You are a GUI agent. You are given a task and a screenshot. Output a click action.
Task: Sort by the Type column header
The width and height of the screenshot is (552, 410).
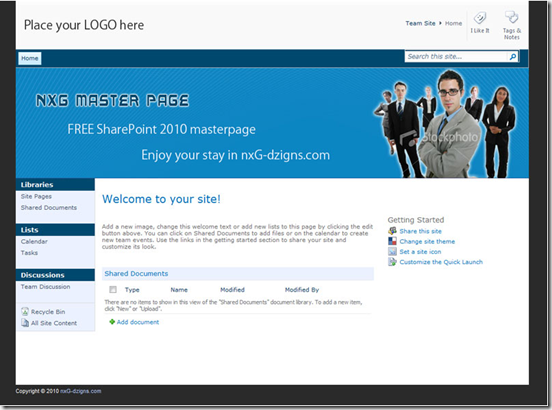132,290
